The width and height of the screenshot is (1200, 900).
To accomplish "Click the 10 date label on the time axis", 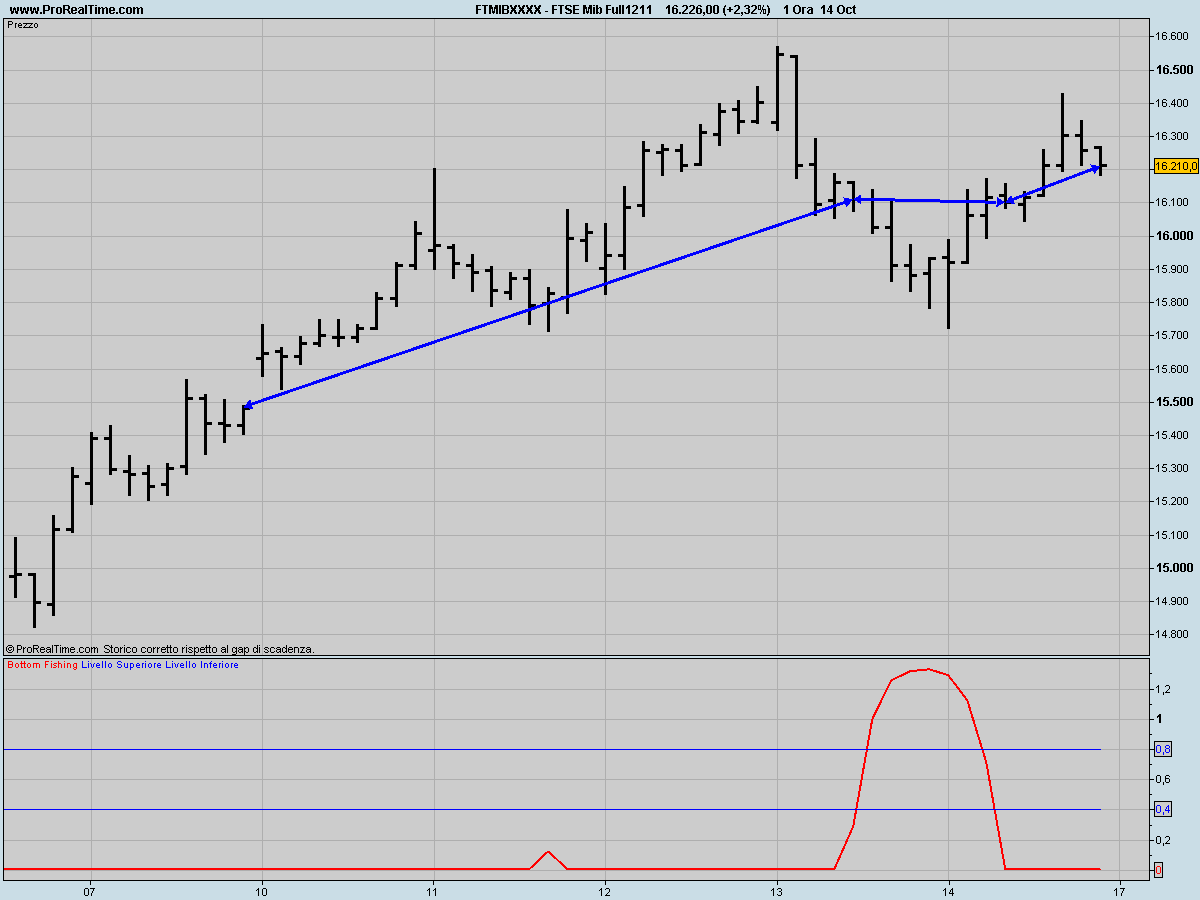I will click(262, 890).
